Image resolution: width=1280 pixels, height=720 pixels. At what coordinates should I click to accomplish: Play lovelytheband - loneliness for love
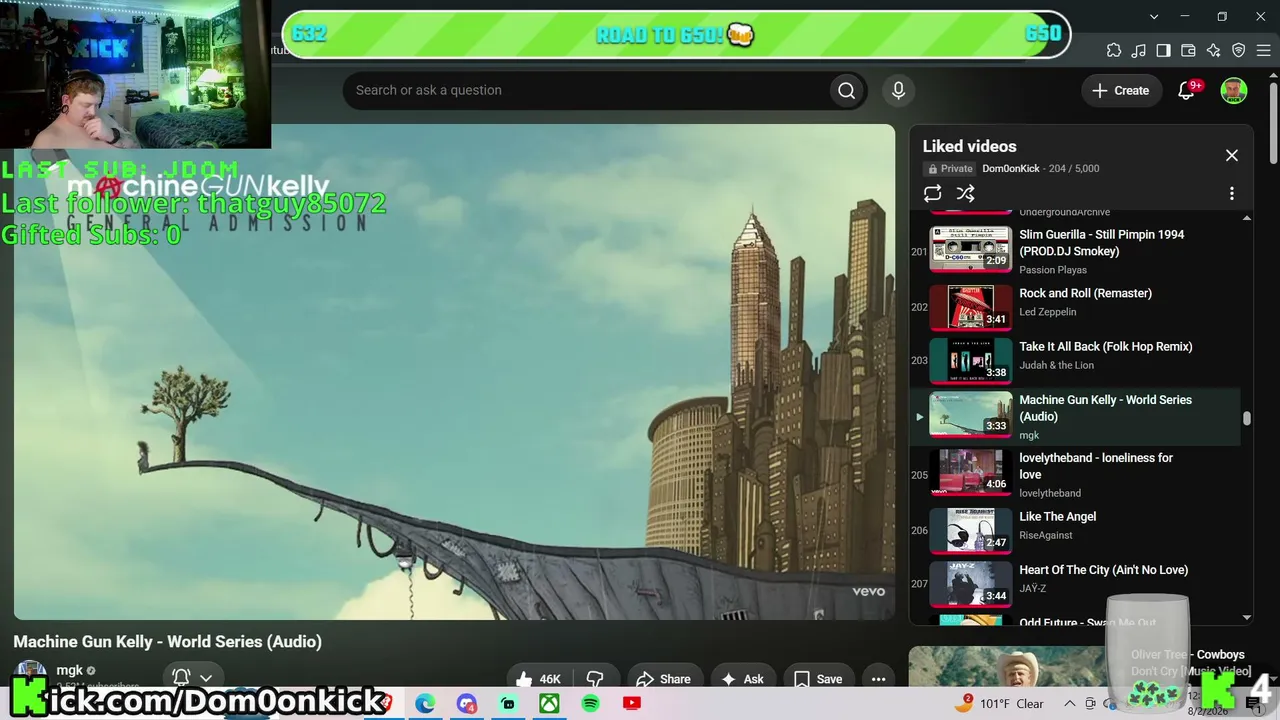tap(1096, 466)
